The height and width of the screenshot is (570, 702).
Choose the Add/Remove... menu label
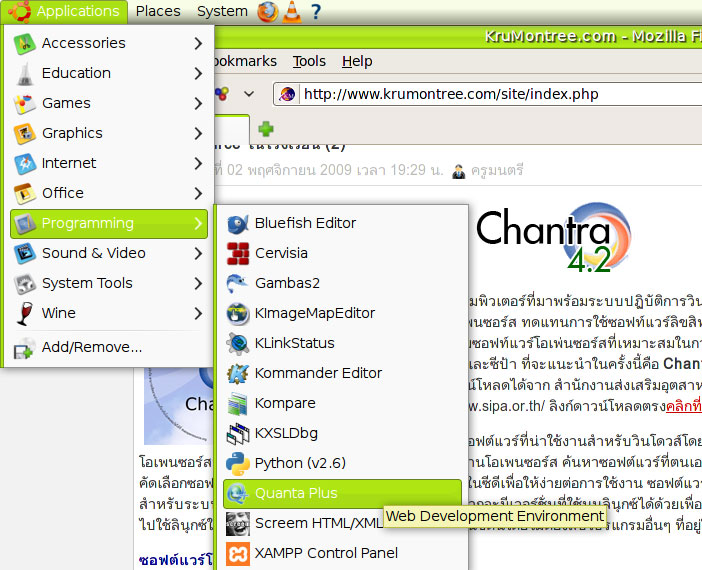click(92, 347)
